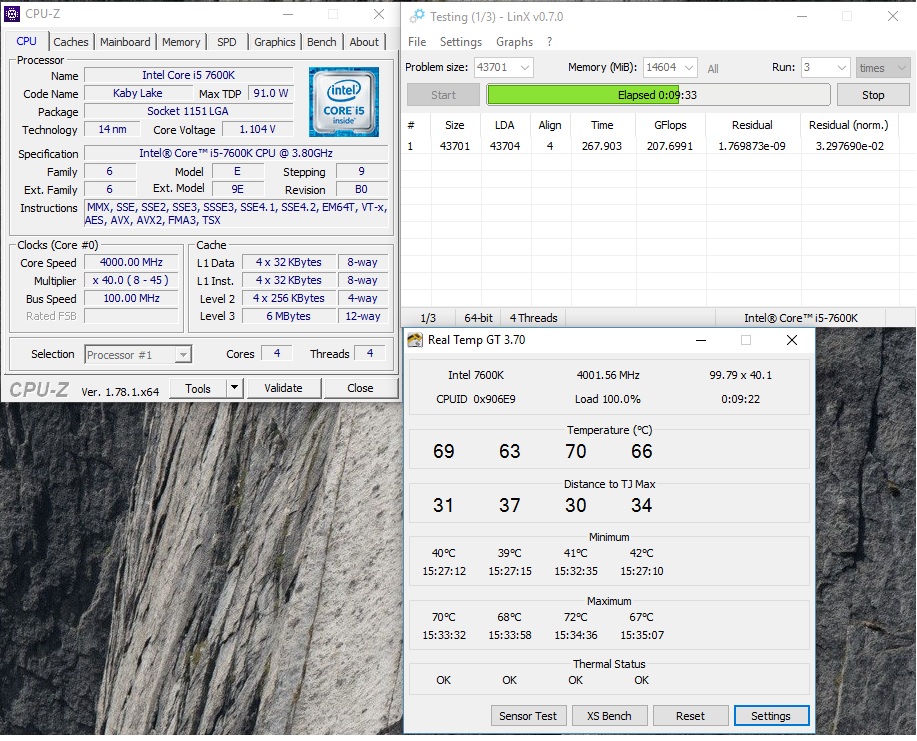Image resolution: width=917 pixels, height=741 pixels.
Task: Click the LinX elapsed time progress bar
Action: click(658, 95)
